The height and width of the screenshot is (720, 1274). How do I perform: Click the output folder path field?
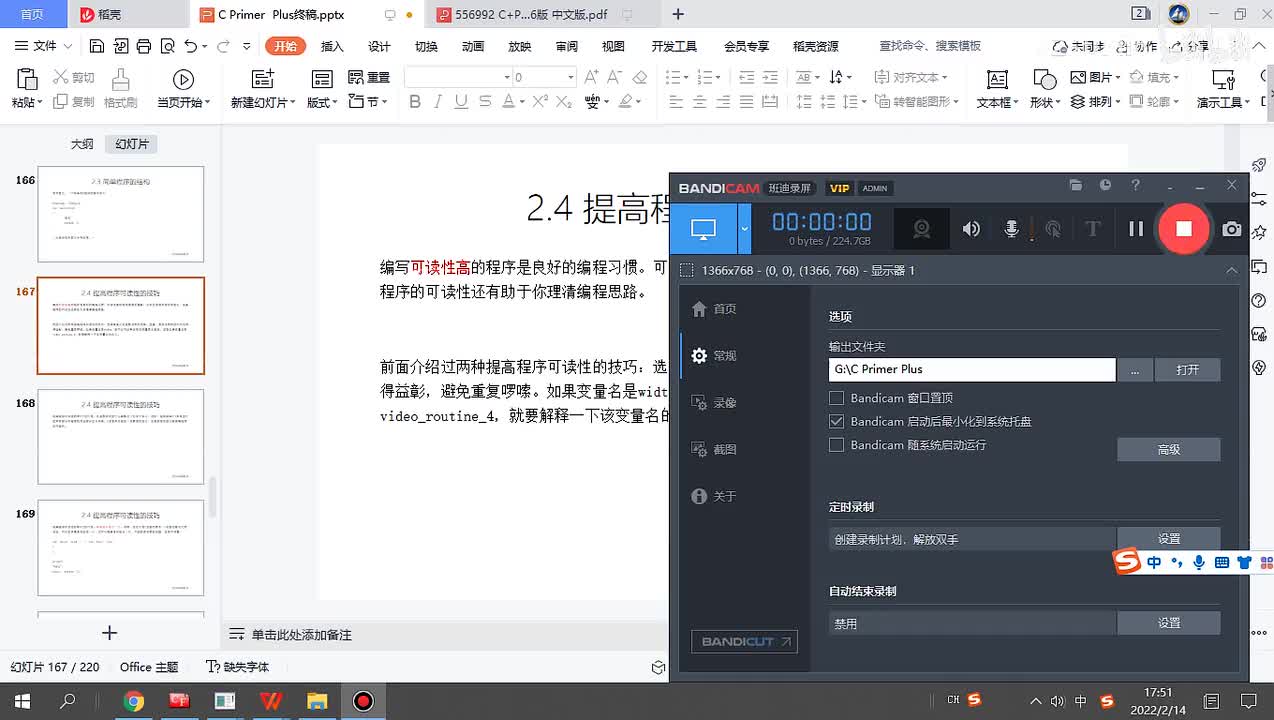(x=972, y=369)
